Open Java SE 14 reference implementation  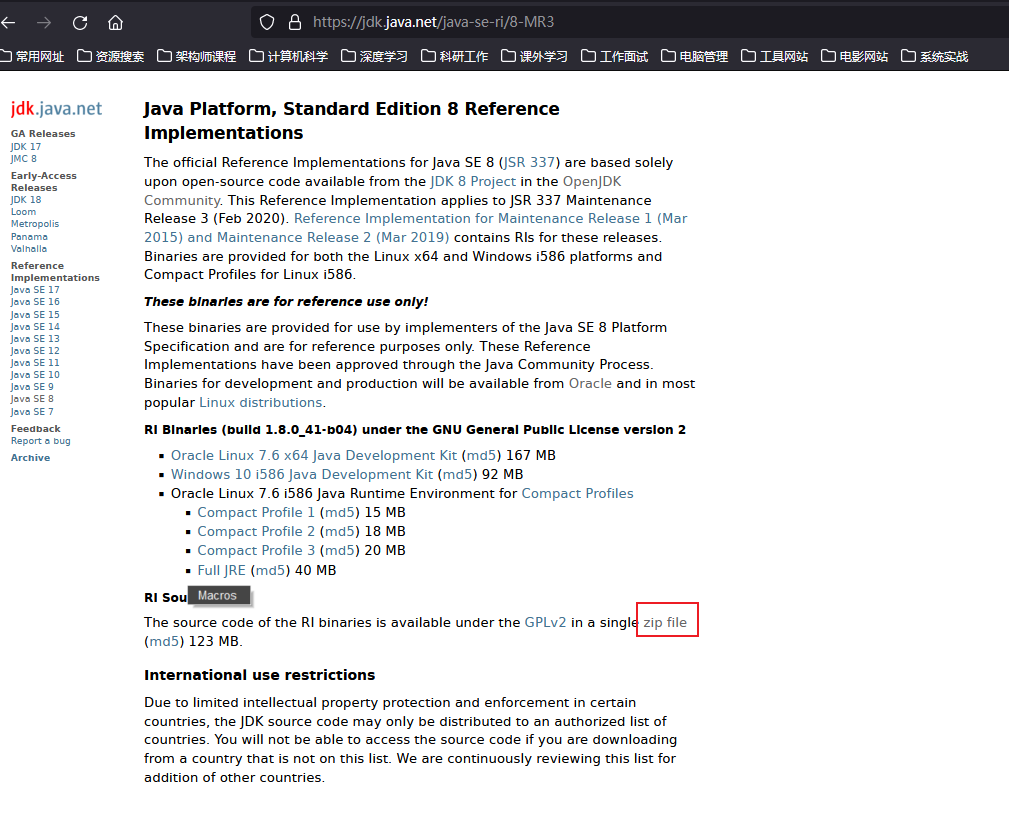[x=35, y=327]
